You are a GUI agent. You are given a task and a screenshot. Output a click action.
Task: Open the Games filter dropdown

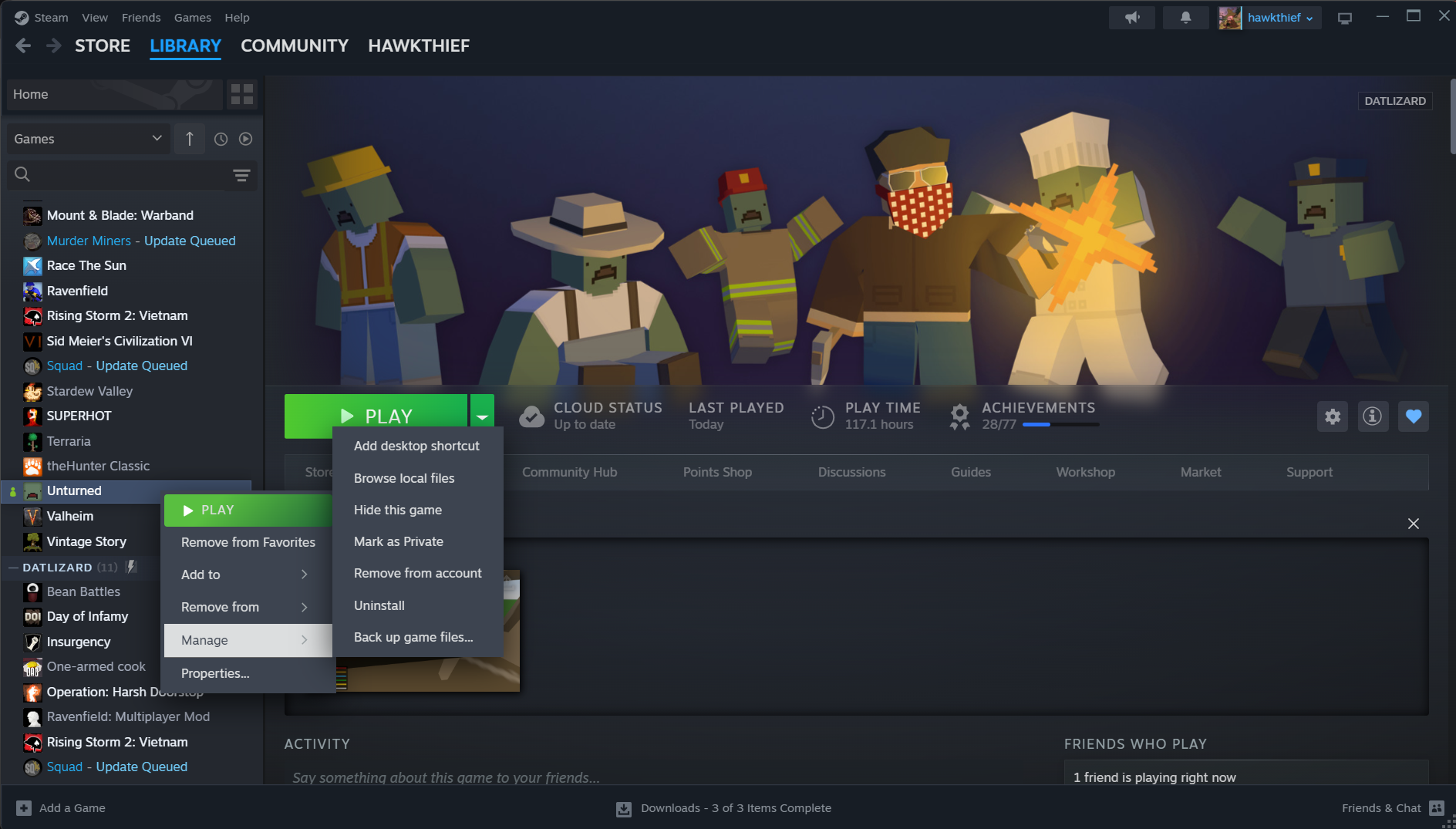point(88,139)
